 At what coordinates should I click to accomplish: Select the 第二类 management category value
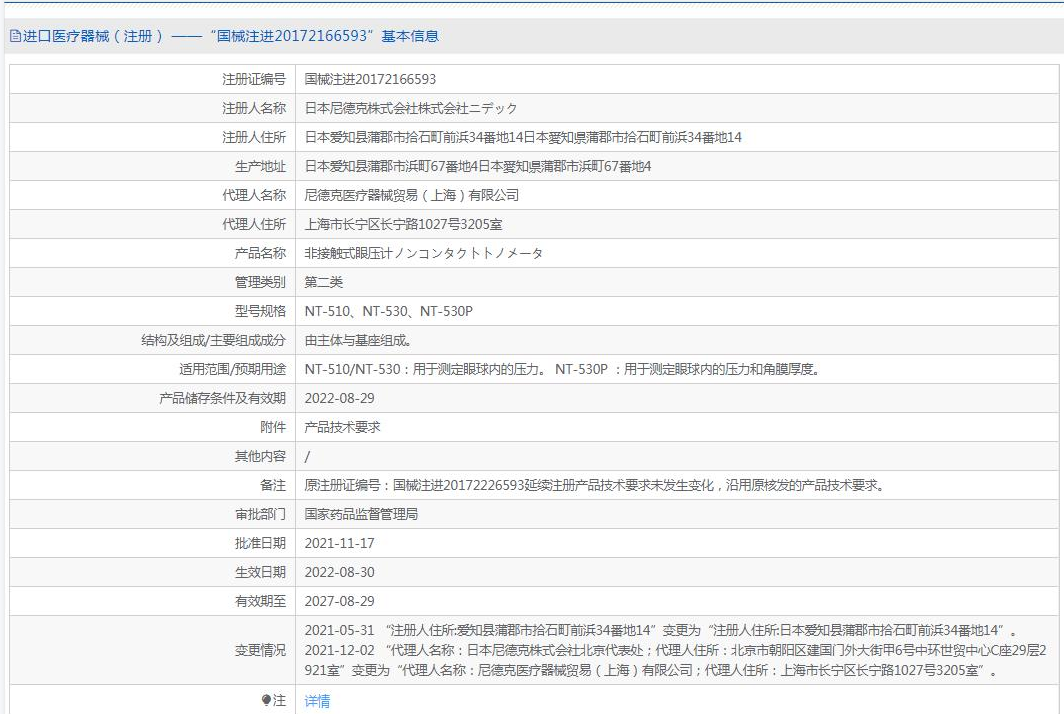coord(324,282)
